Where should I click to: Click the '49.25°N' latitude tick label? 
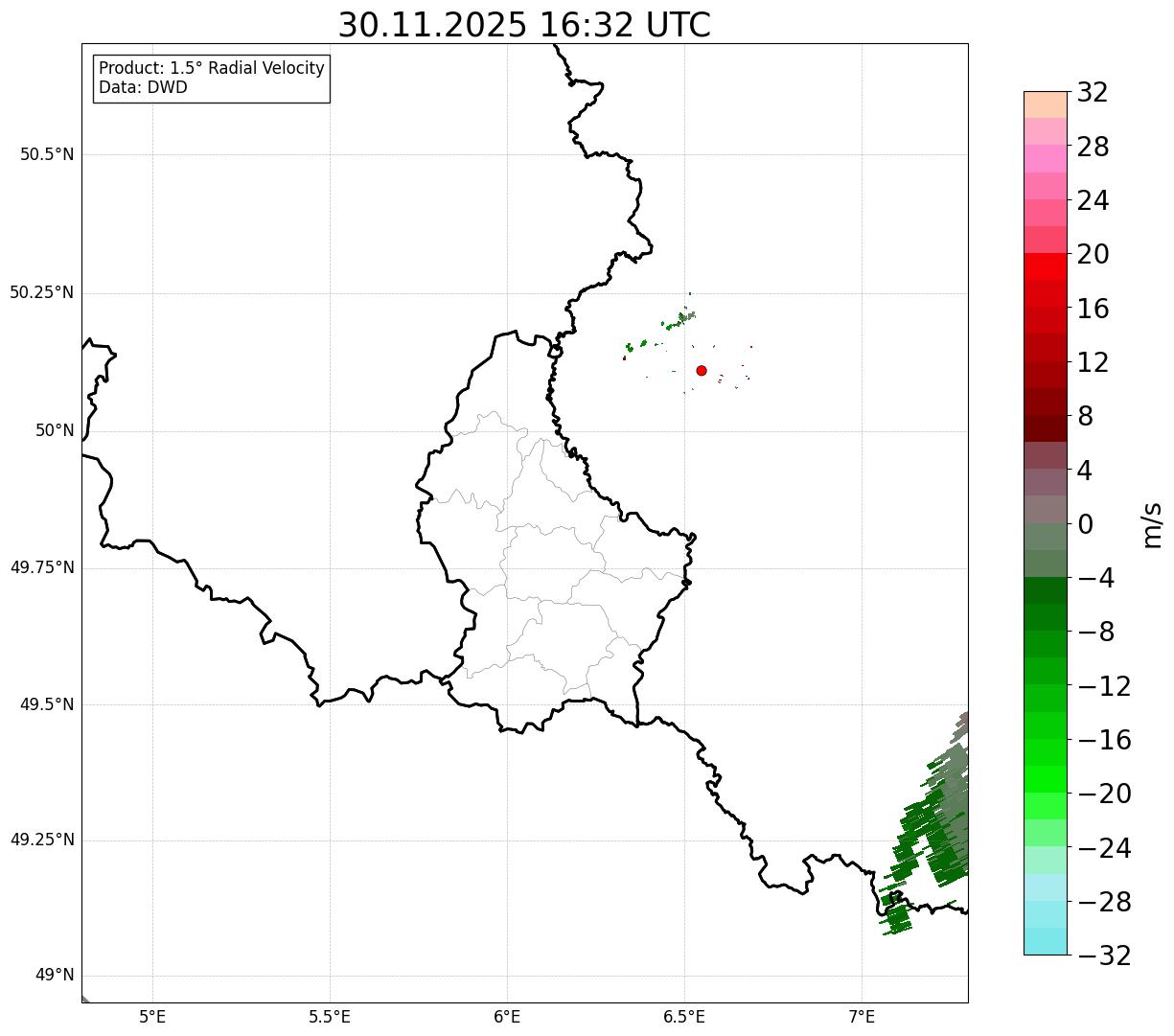(42, 840)
